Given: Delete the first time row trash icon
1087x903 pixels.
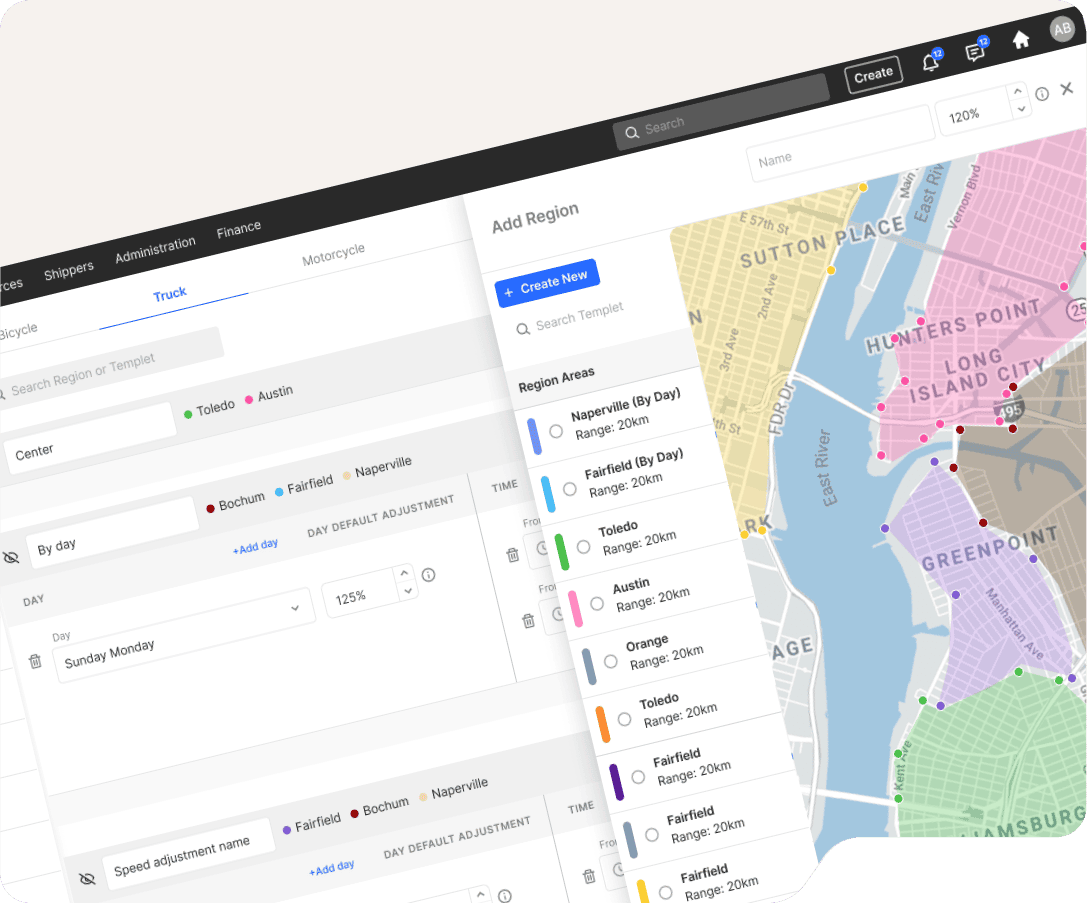Looking at the screenshot, I should coord(513,554).
